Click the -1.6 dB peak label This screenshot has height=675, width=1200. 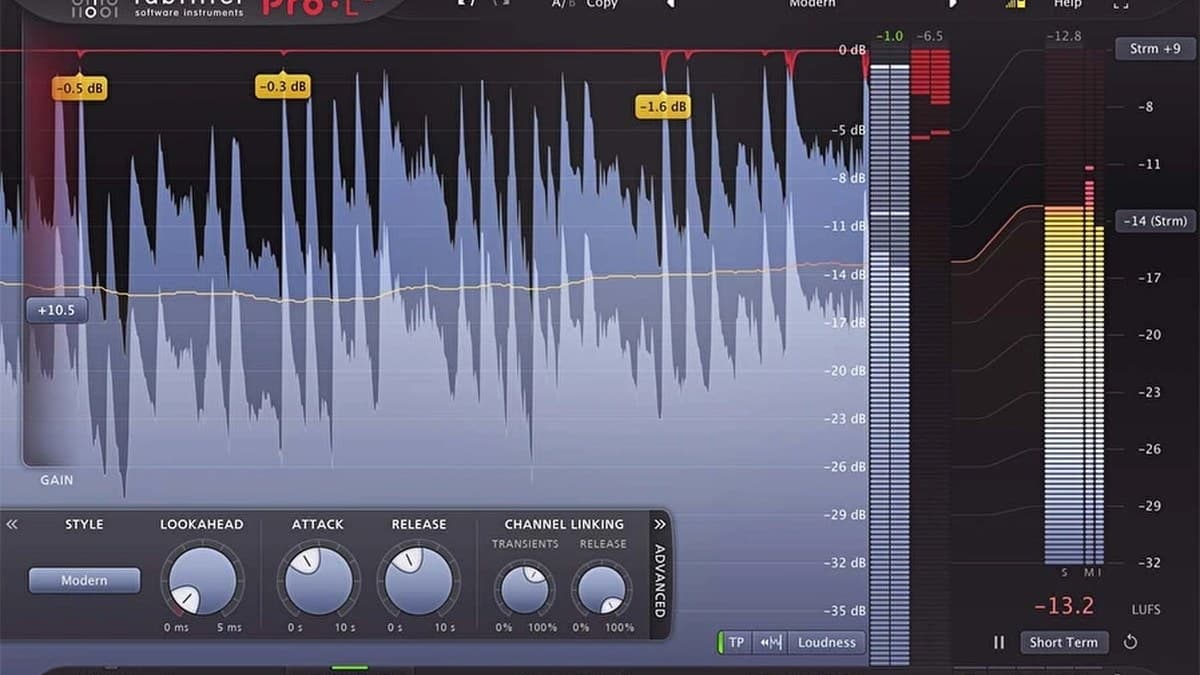(x=663, y=106)
